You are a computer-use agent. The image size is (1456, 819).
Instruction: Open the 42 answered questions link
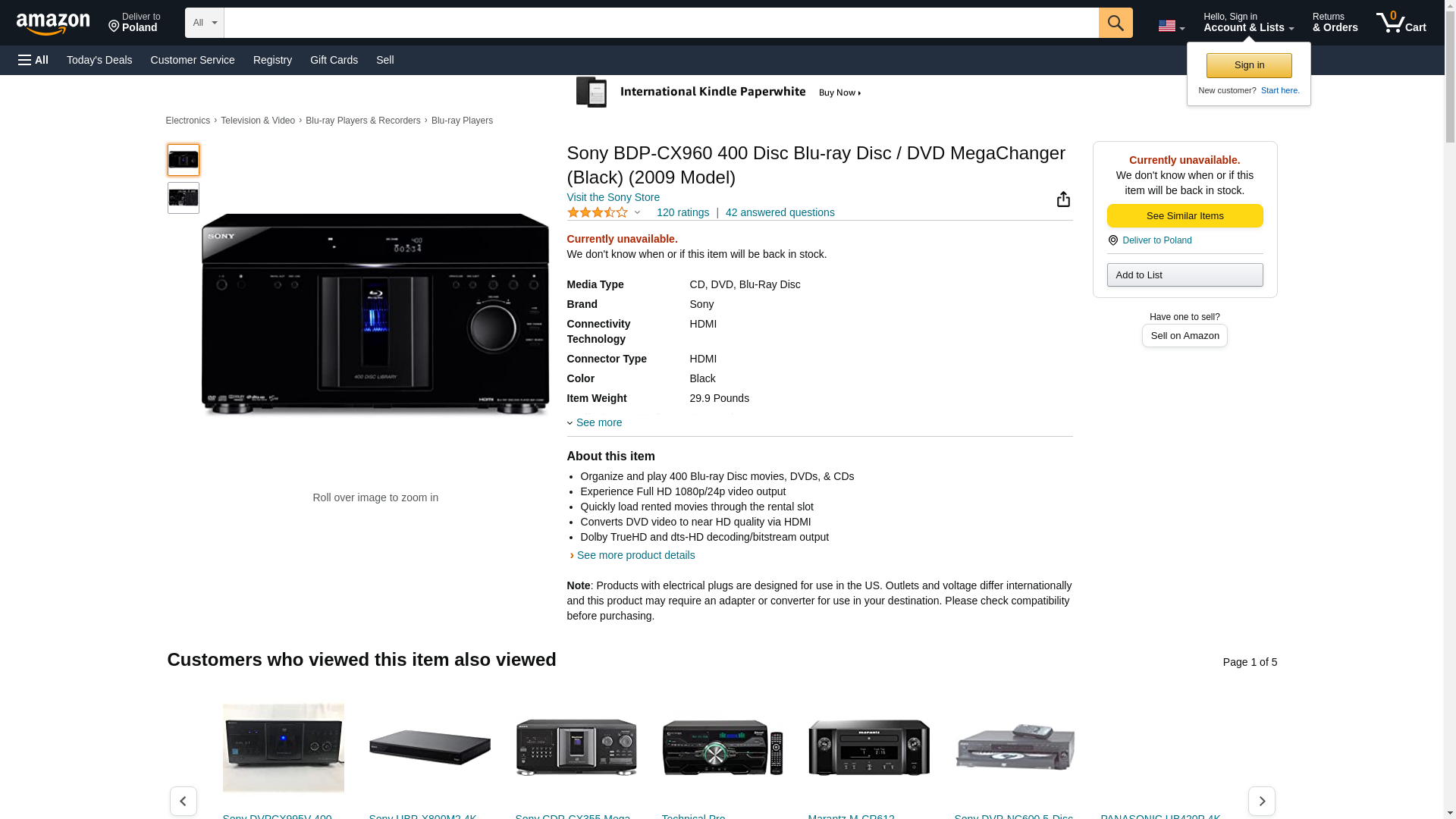click(x=780, y=212)
